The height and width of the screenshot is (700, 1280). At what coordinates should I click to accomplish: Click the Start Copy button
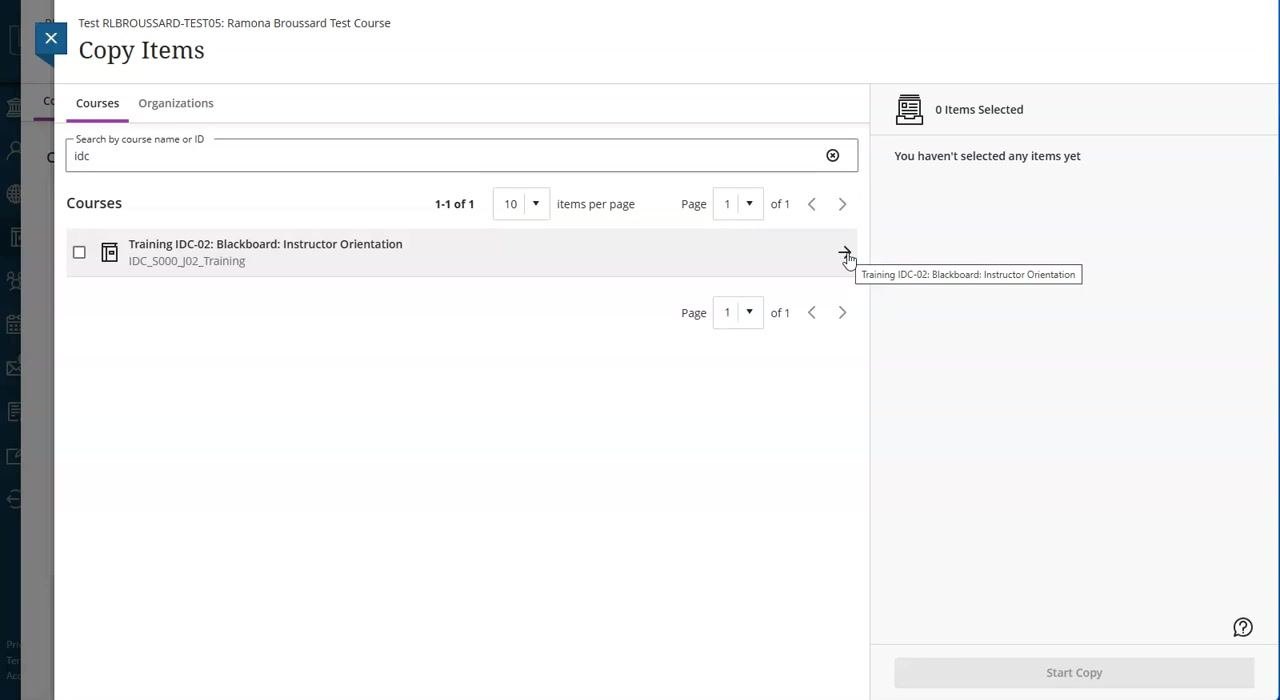(x=1074, y=673)
